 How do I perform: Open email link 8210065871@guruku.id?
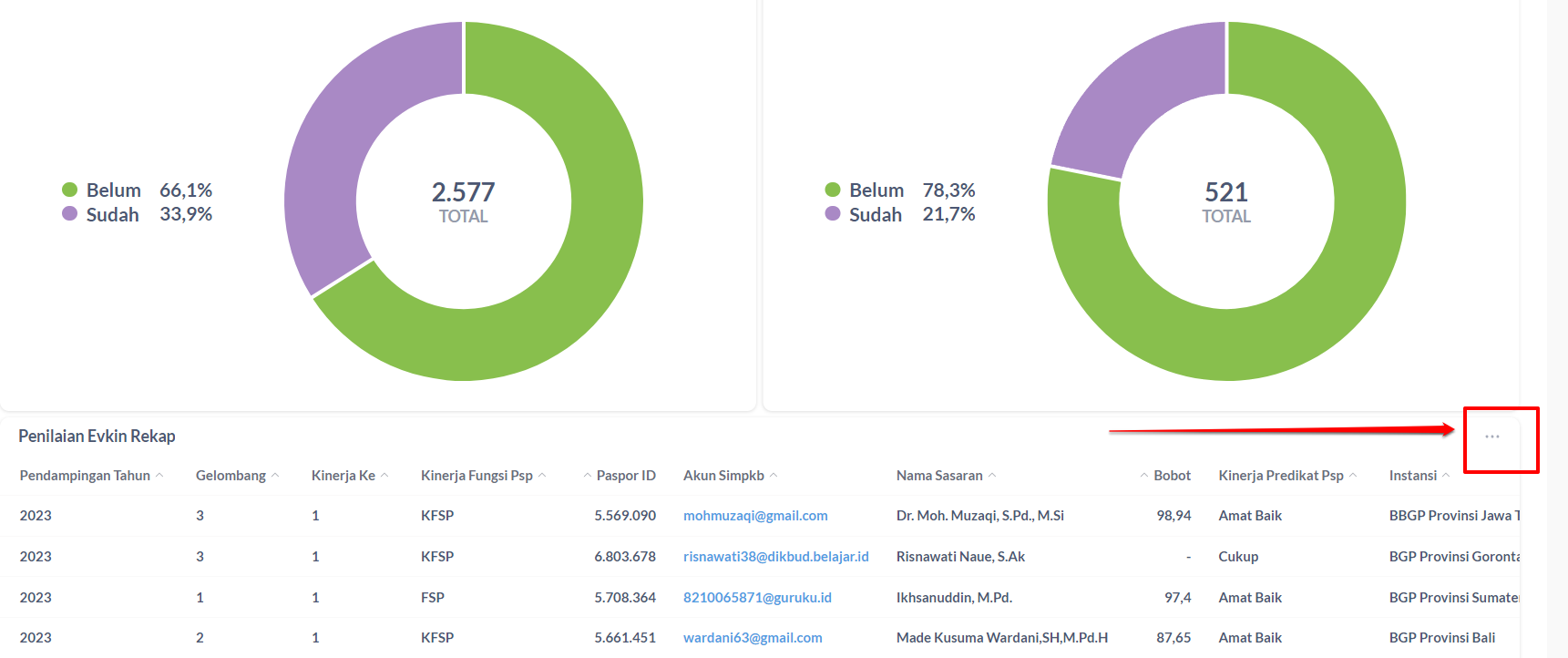757,598
